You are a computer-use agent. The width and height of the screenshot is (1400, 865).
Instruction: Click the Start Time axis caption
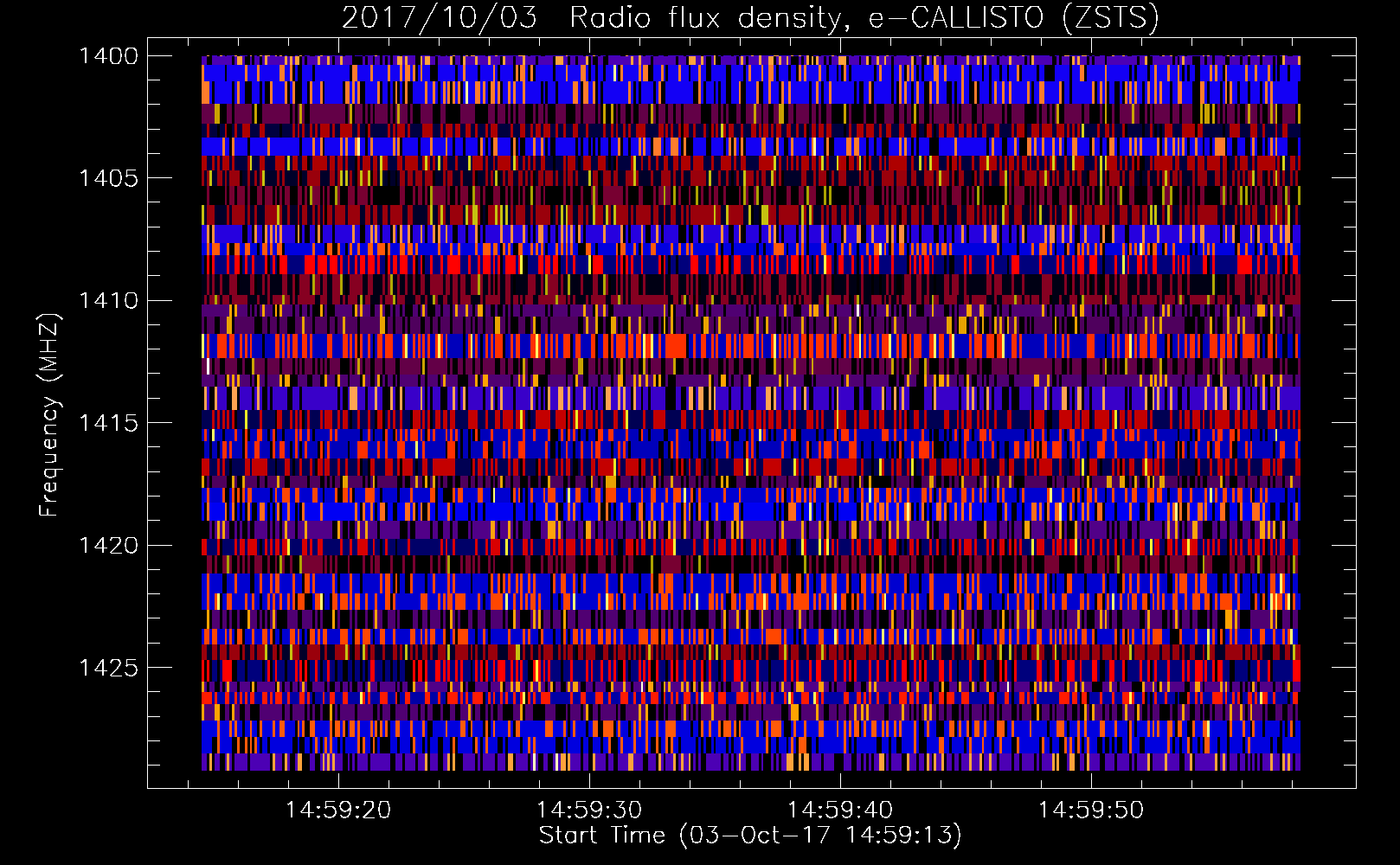coord(750,836)
